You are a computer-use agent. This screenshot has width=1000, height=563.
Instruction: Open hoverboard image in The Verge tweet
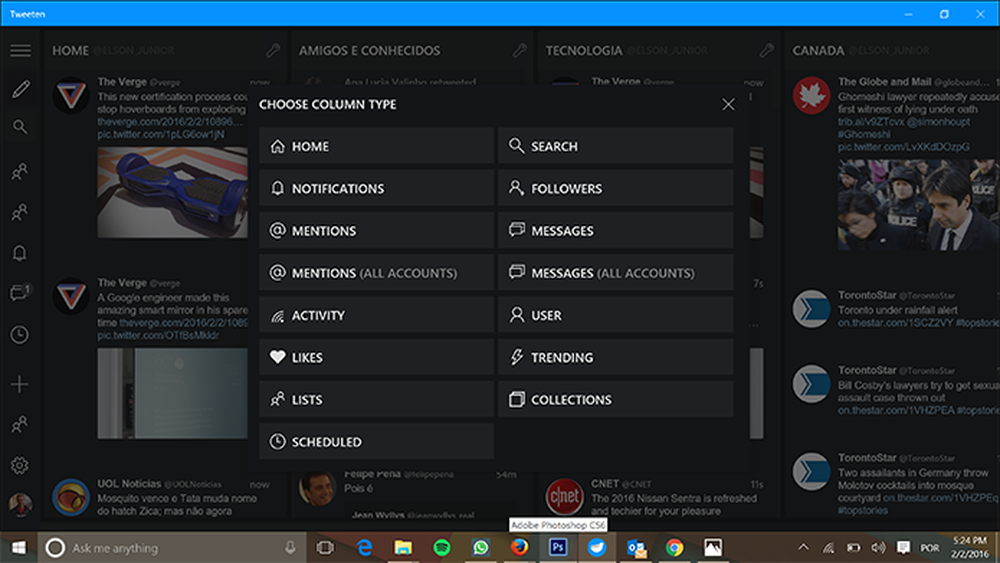pyautogui.click(x=172, y=193)
